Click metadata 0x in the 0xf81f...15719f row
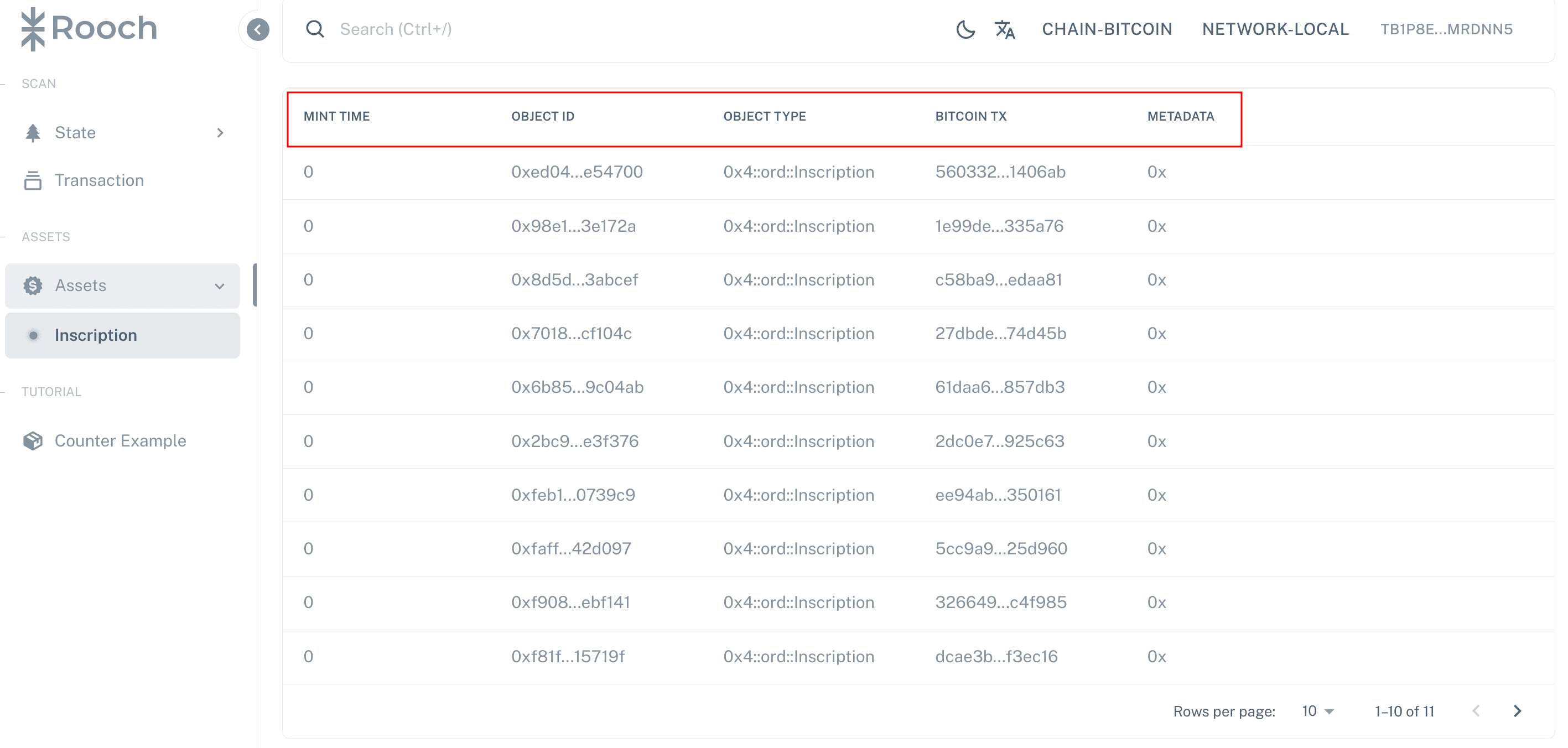Viewport: 1568px width, 748px height. (1156, 656)
